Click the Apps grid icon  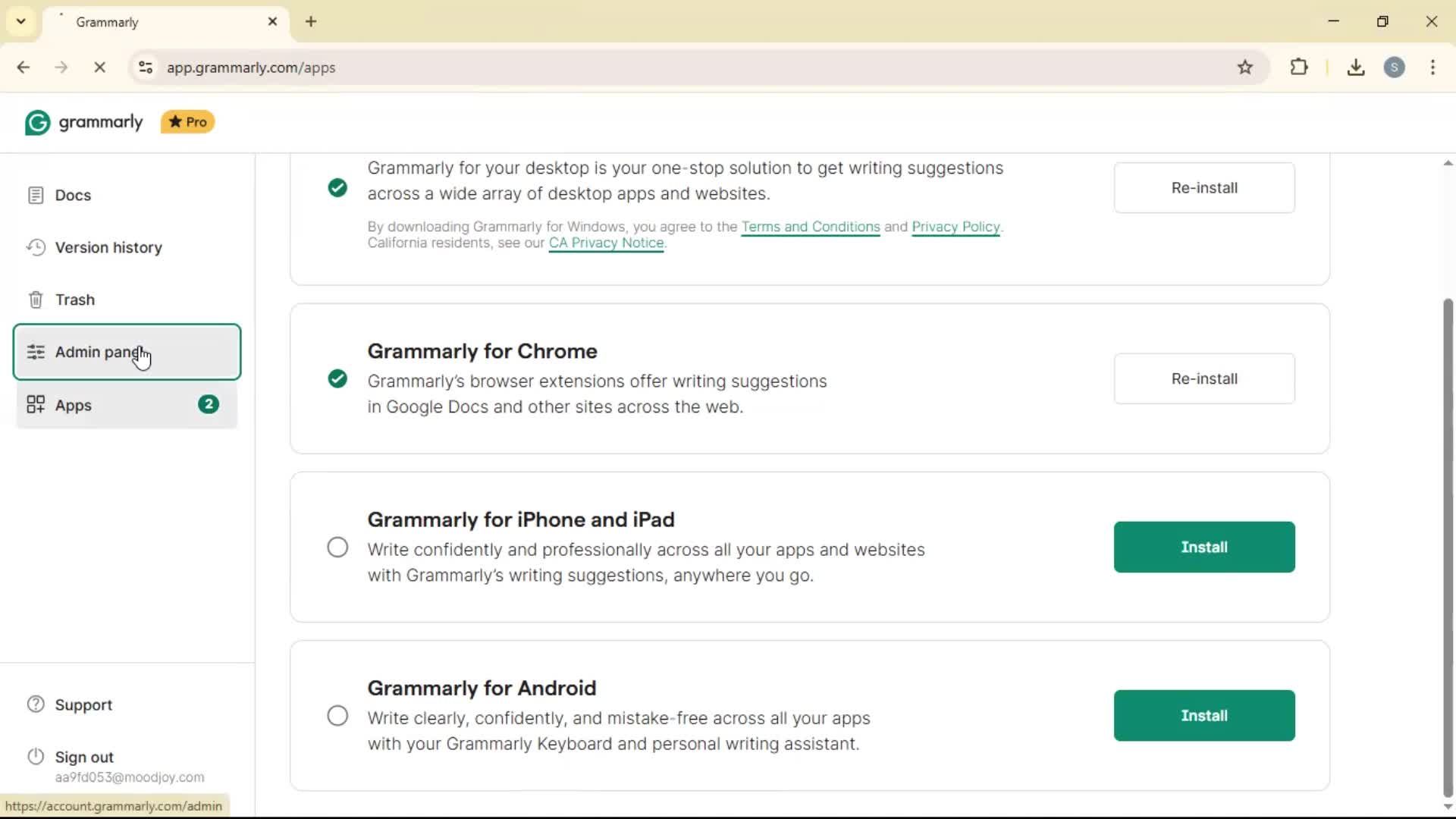[36, 405]
